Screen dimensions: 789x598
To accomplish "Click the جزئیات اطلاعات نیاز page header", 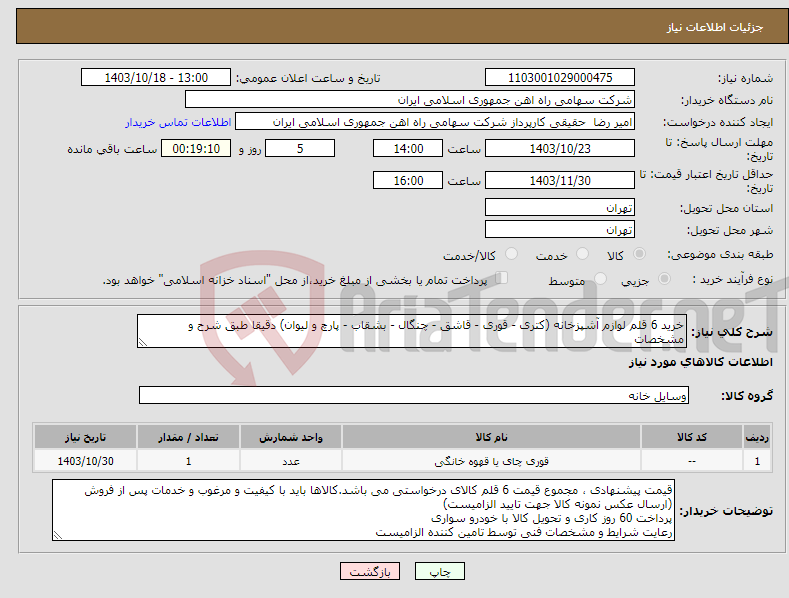I will pos(715,27).
